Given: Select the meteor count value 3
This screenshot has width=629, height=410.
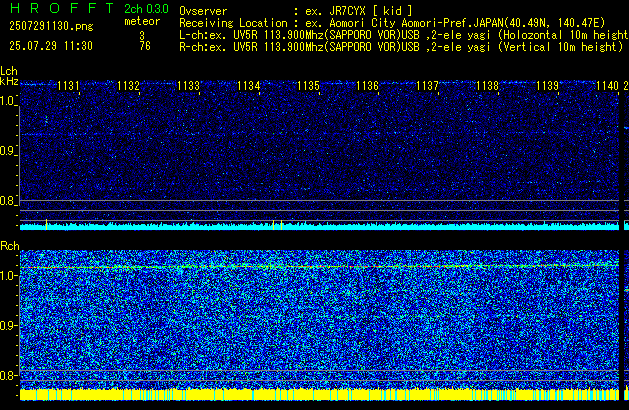Looking at the screenshot, I should pos(142,35).
